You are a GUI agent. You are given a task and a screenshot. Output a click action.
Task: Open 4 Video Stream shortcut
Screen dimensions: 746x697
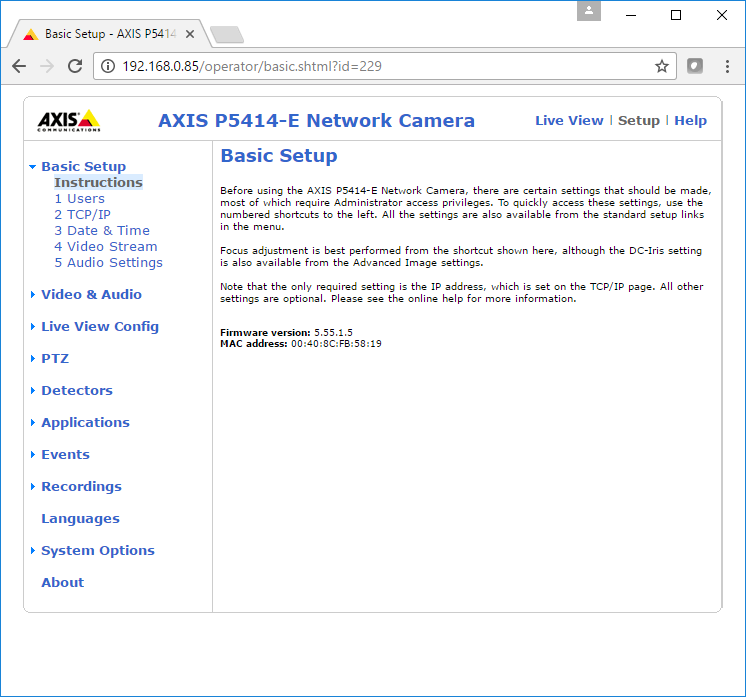point(106,246)
